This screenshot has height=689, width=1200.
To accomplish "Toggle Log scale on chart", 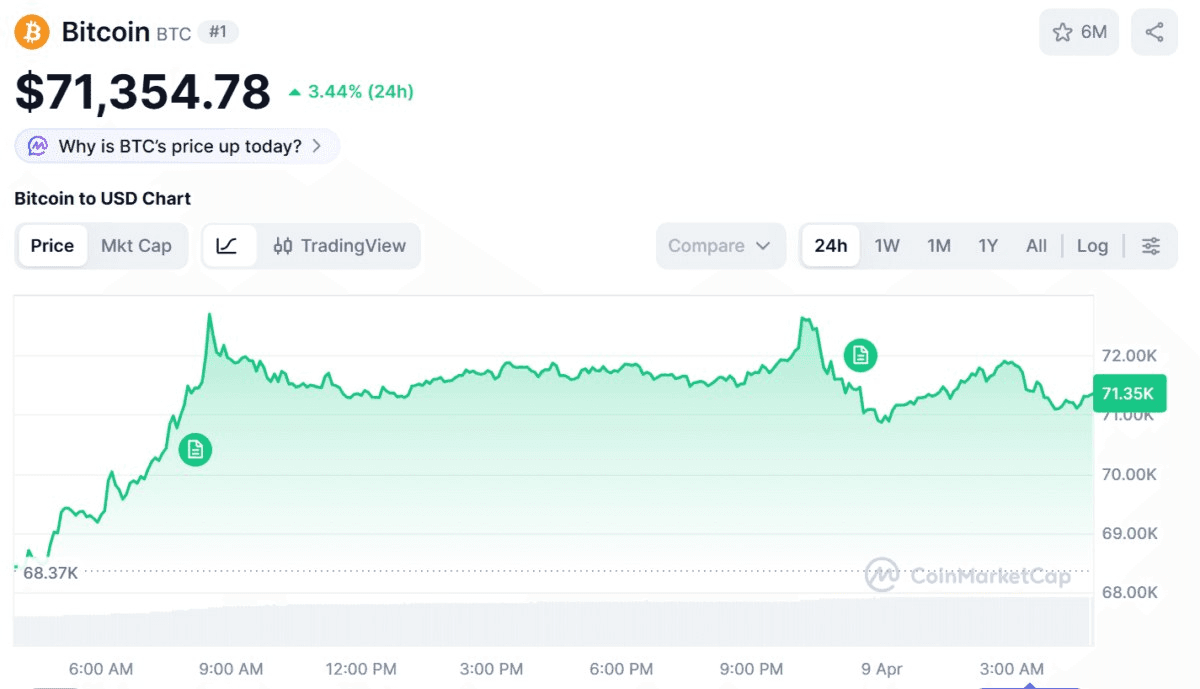I will point(1092,246).
